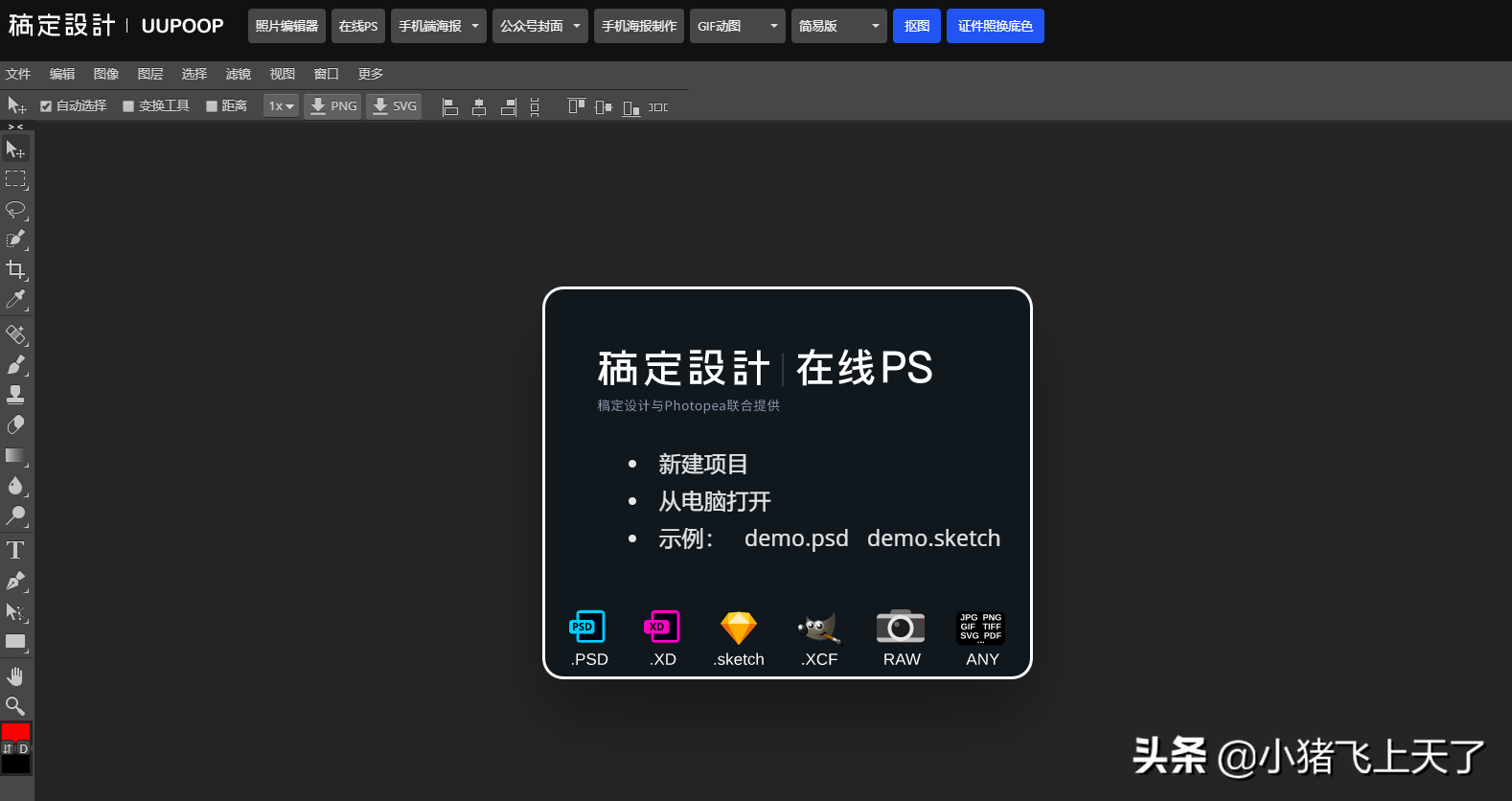
Task: Click the align right edges icon
Action: tap(509, 107)
